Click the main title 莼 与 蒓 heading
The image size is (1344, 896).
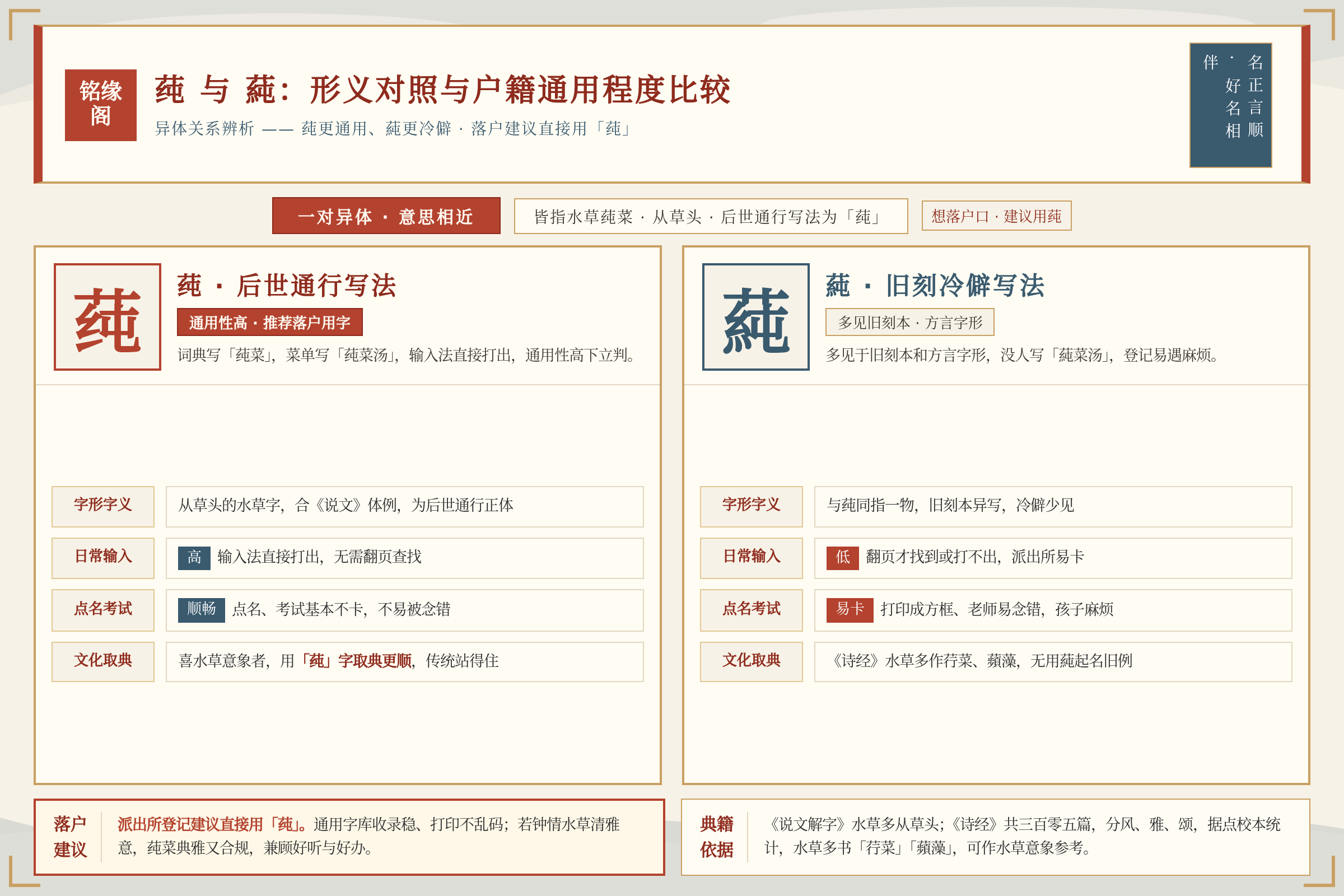coord(443,90)
